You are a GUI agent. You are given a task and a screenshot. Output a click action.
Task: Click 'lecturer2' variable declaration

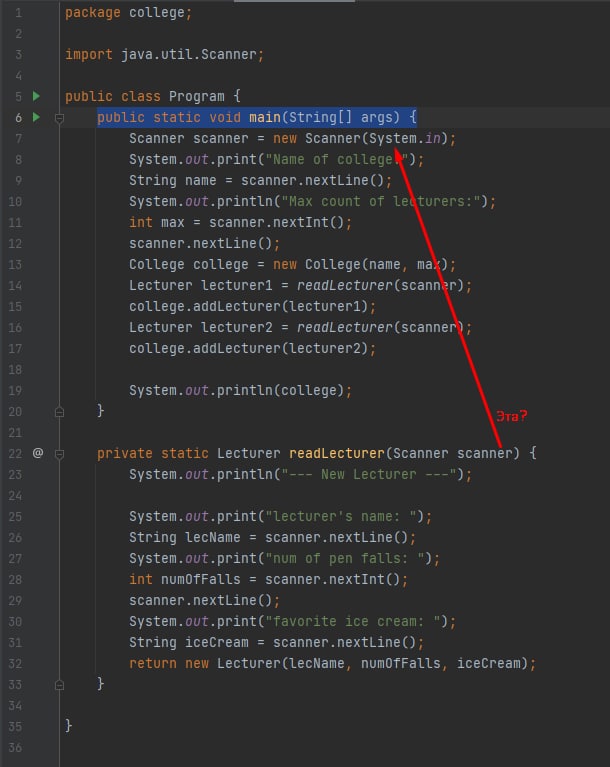click(236, 328)
